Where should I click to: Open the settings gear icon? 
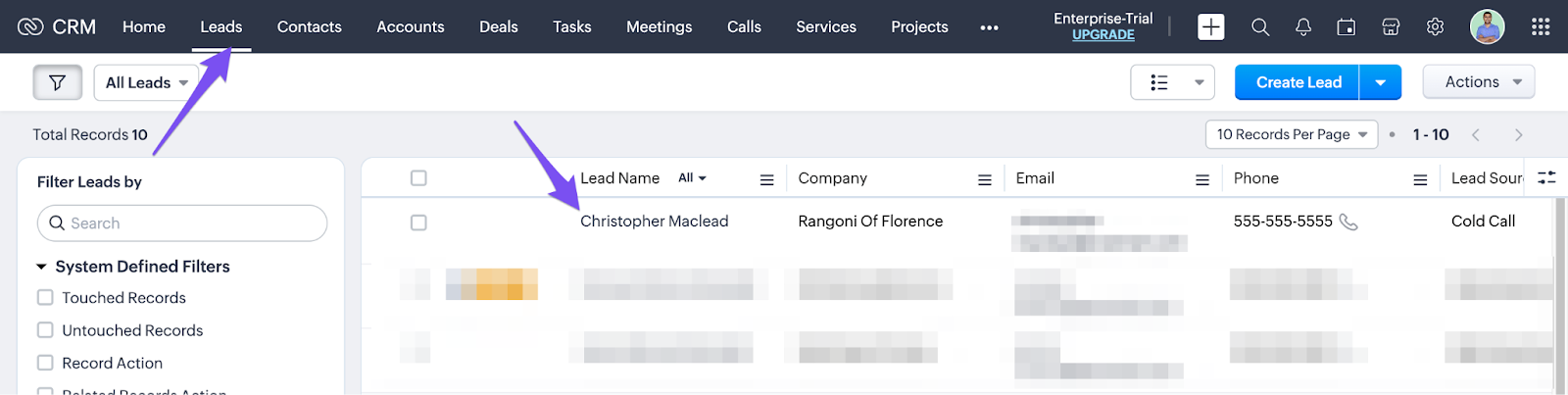click(x=1435, y=27)
